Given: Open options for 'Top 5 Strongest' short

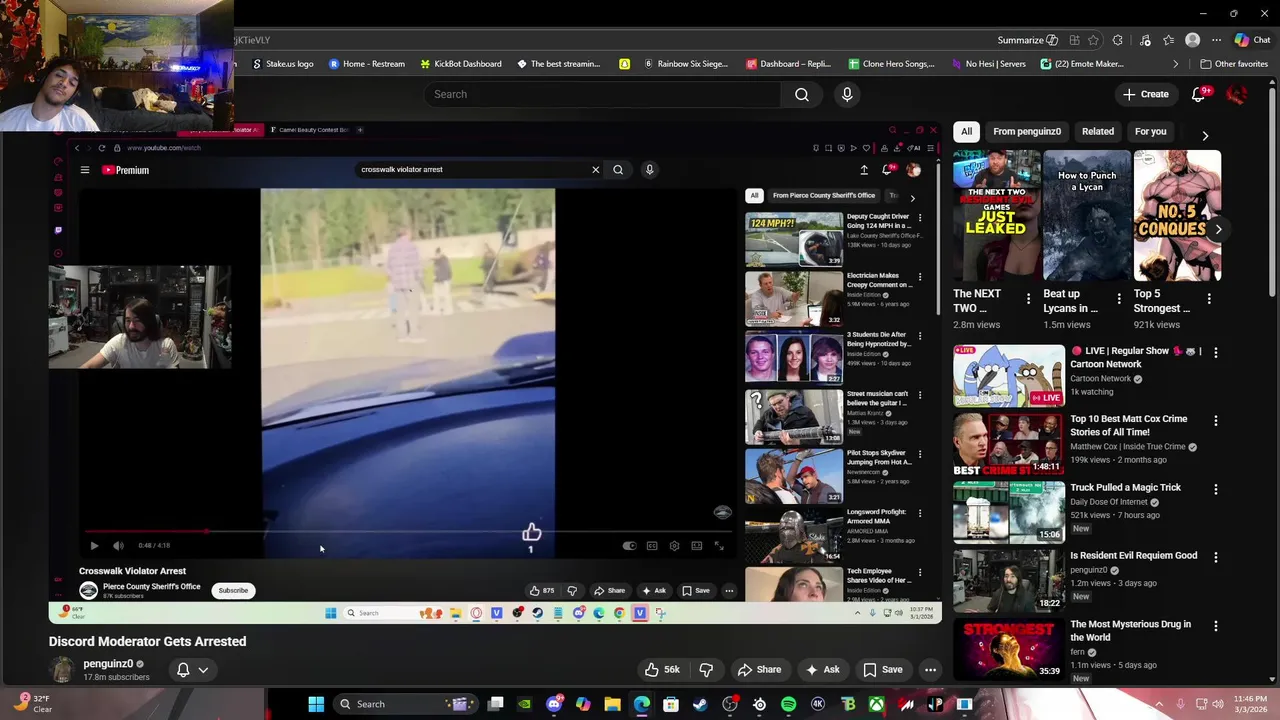Looking at the screenshot, I should [x=1209, y=299].
